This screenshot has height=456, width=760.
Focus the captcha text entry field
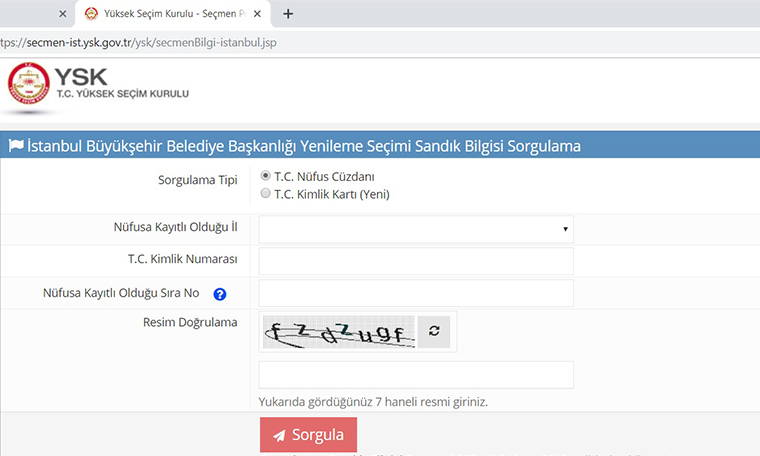416,375
